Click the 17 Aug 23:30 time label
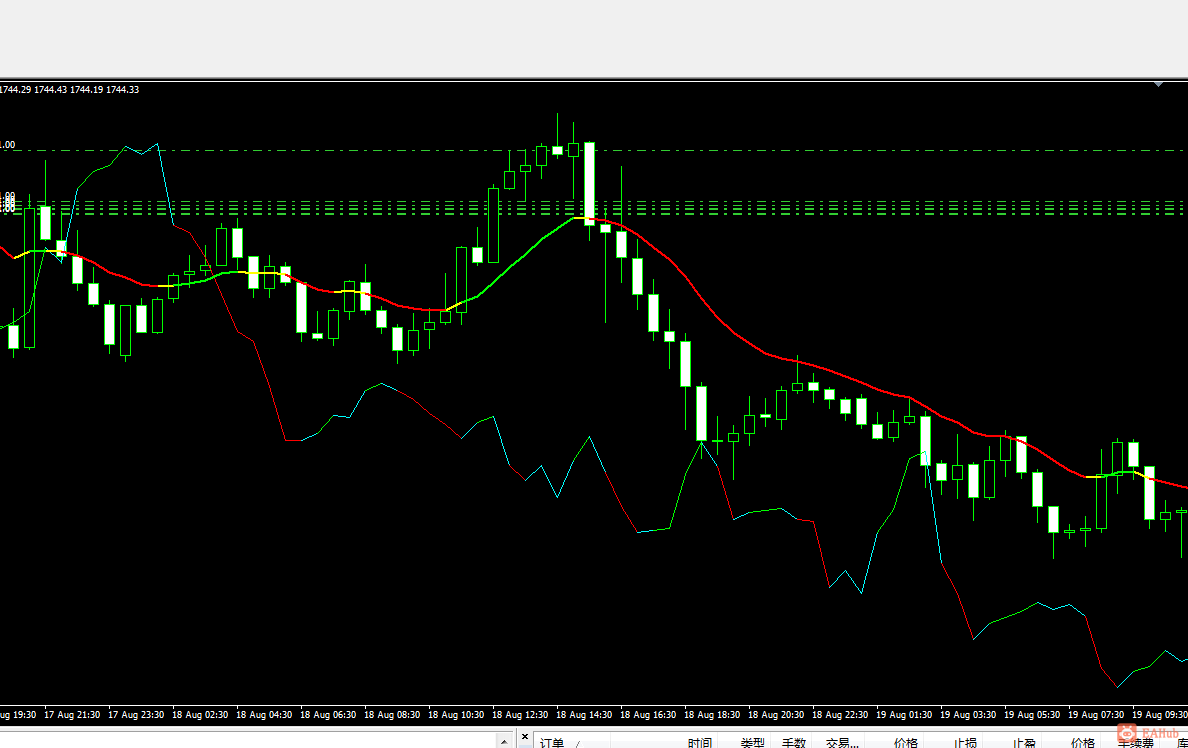1188x748 pixels. coord(136,715)
